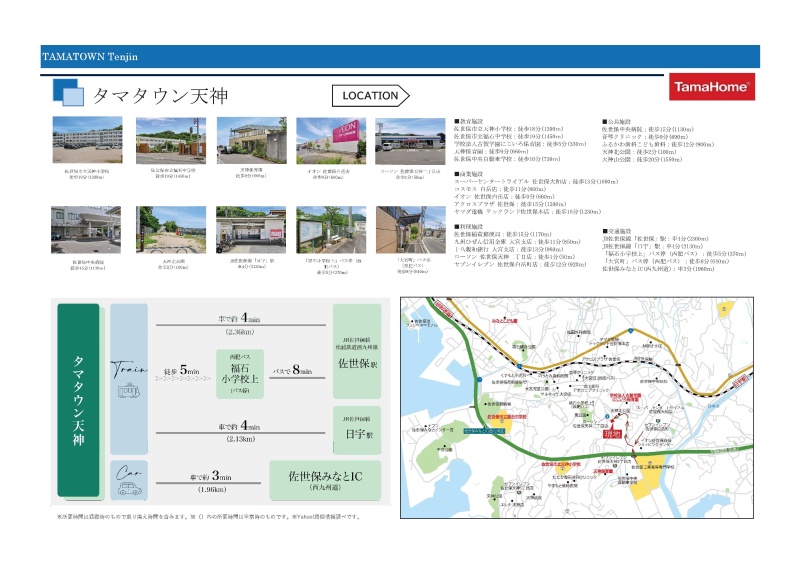The height and width of the screenshot is (566, 800).
Task: Open the AEON store photo
Action: click(x=323, y=142)
